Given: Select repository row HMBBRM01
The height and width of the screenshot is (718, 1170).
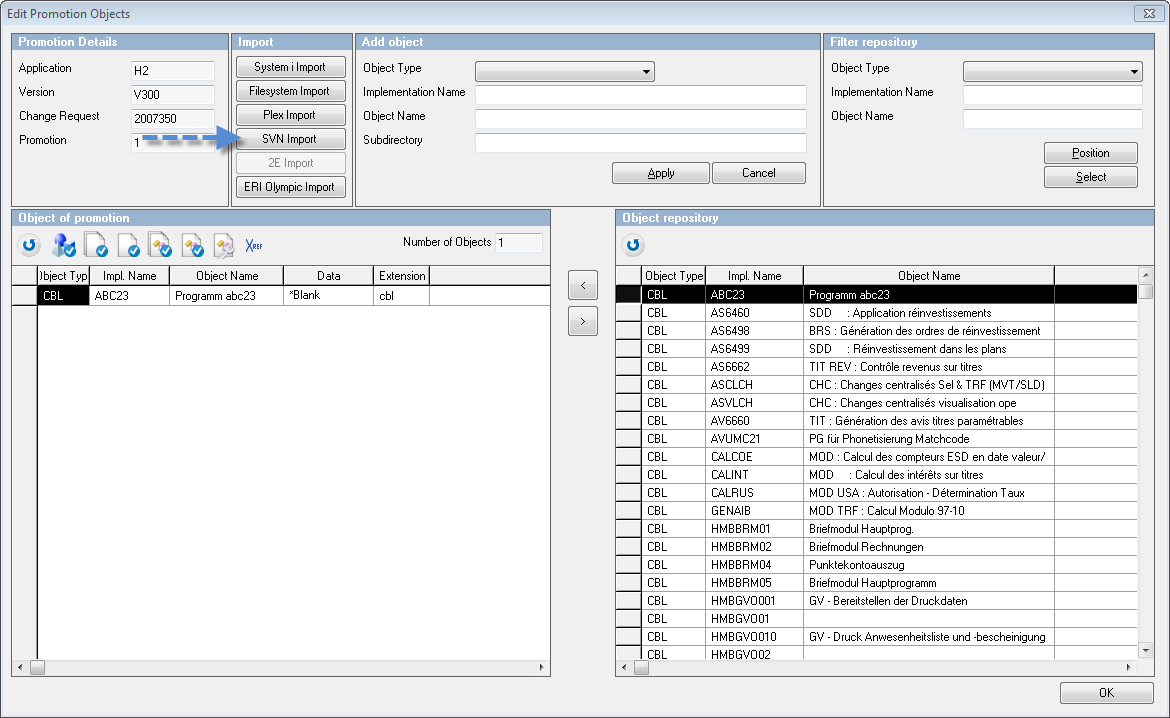Looking at the screenshot, I should click(x=876, y=528).
